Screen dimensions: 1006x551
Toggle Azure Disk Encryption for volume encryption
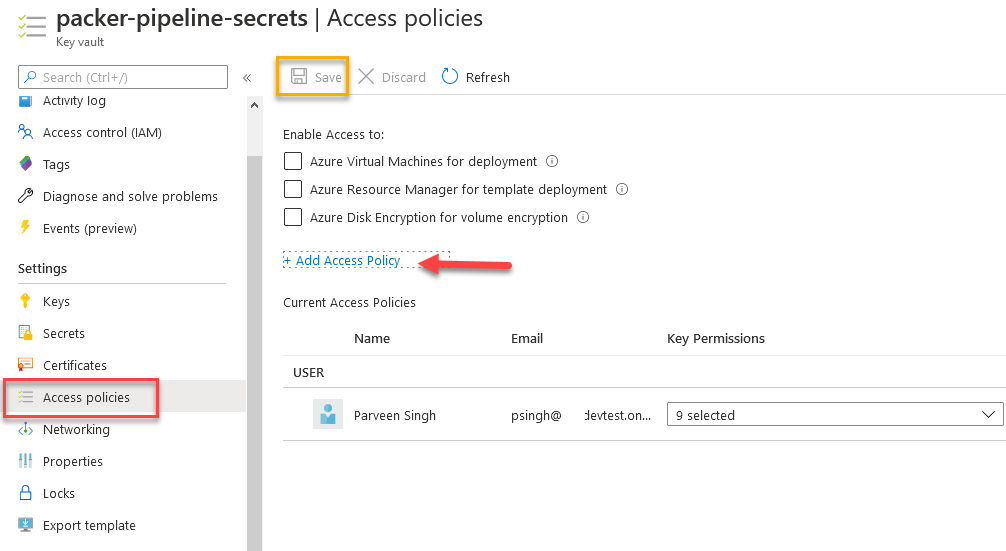[x=293, y=217]
